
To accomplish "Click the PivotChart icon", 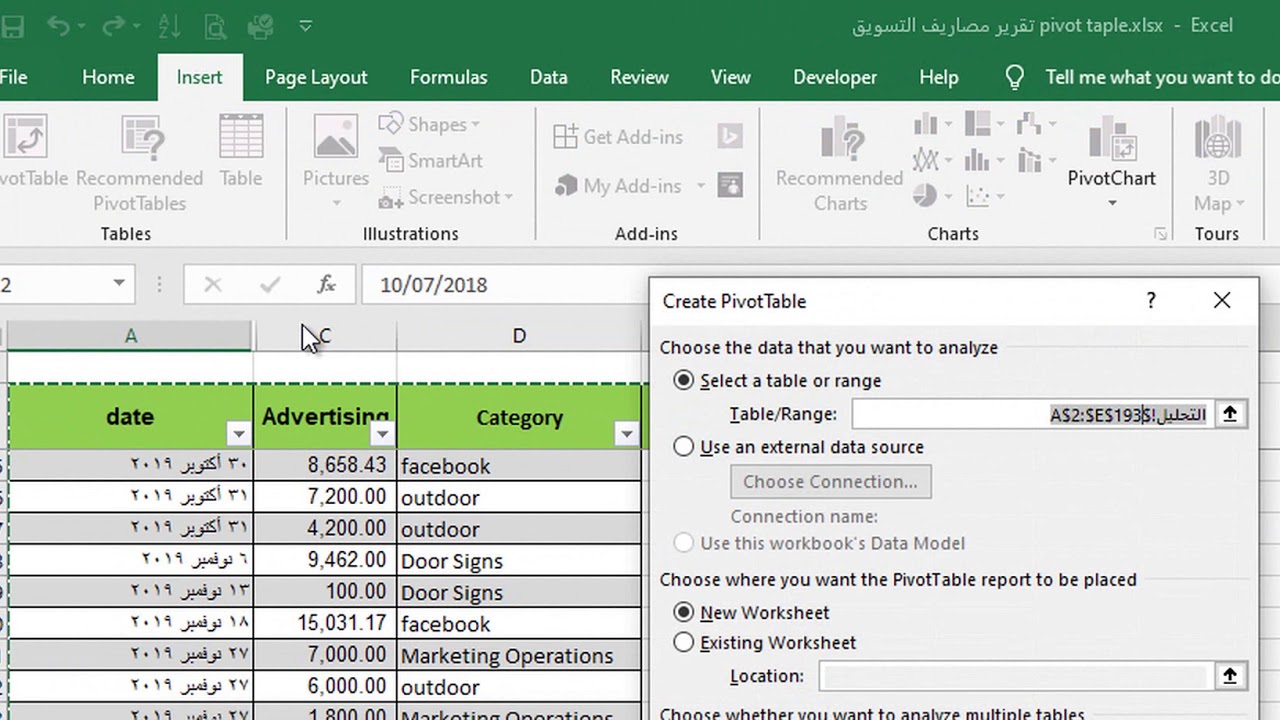I will coord(1111,140).
